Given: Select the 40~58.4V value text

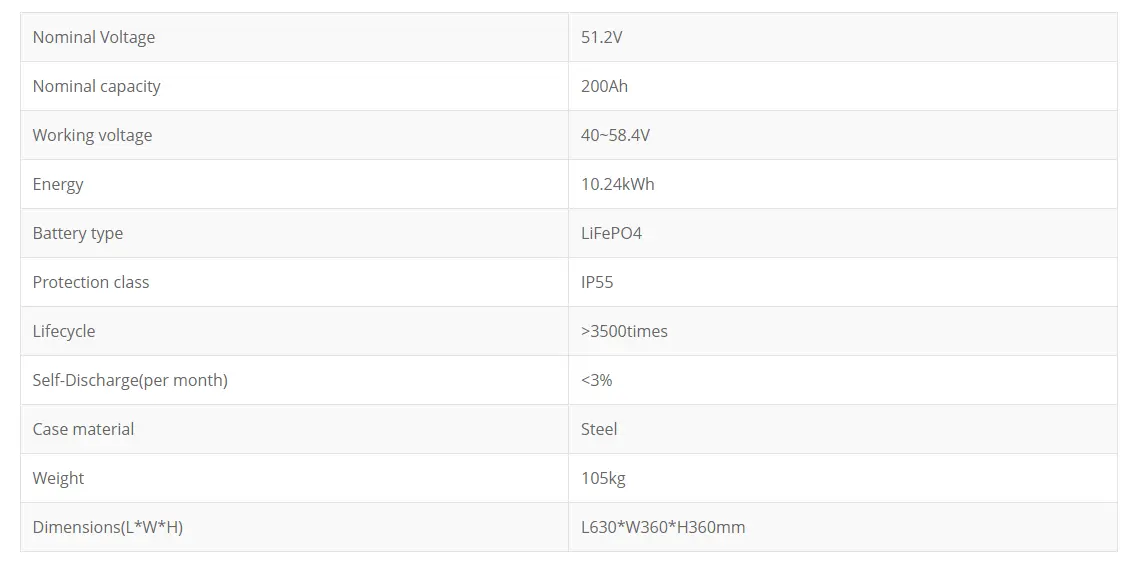Looking at the screenshot, I should (x=615, y=135).
